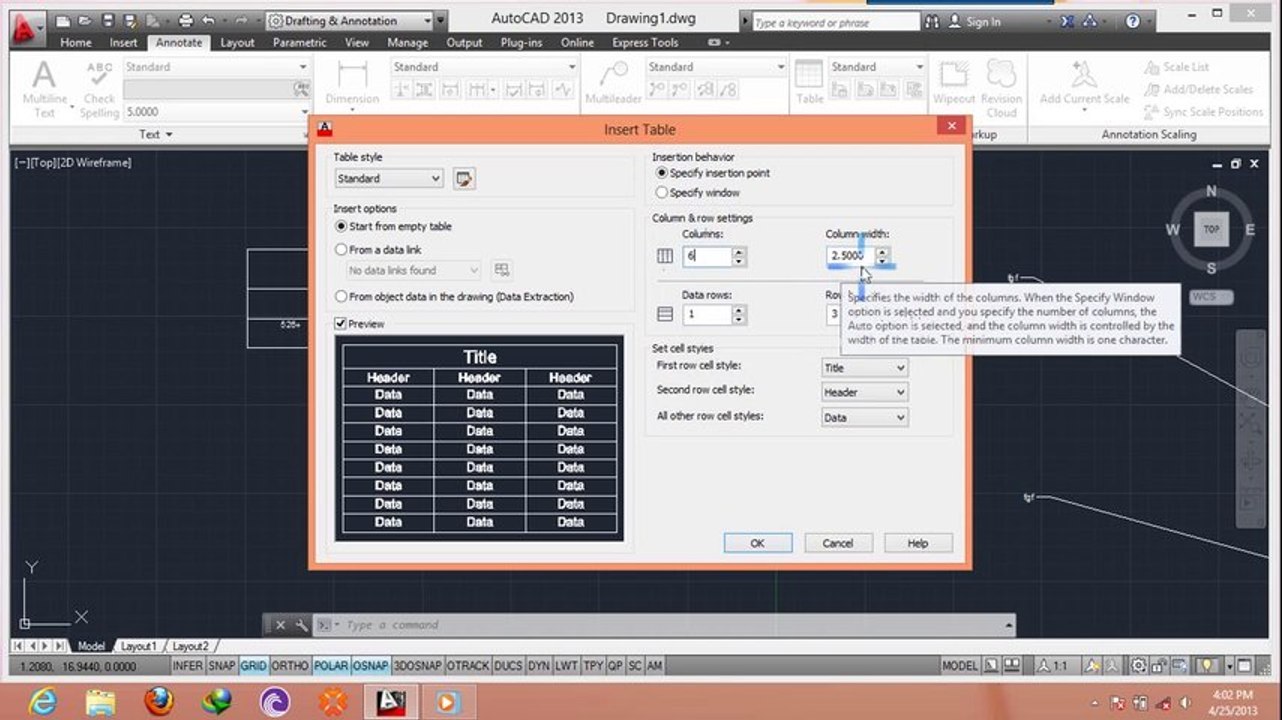1282x720 pixels.
Task: Open the Table style Standard dropdown
Action: click(389, 179)
